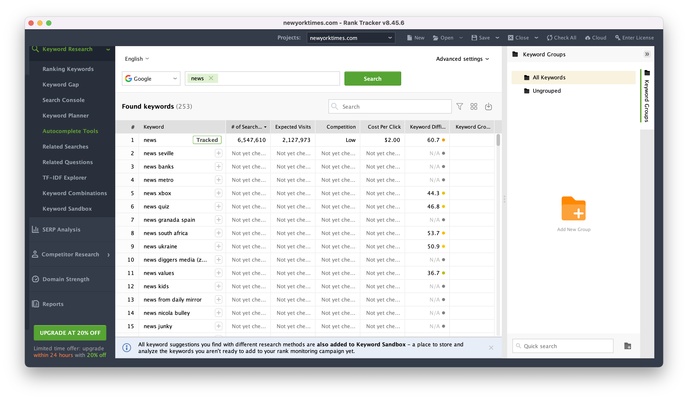This screenshot has height=400, width=688.
Task: Open Keyword Sandbox in sidebar
Action: (67, 209)
